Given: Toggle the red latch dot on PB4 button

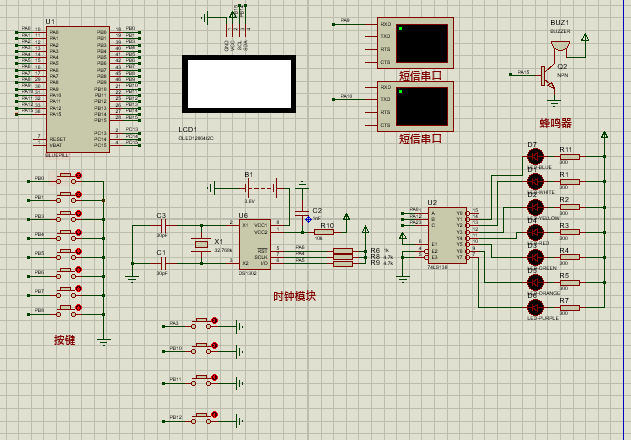Looking at the screenshot, I should coord(79,232).
